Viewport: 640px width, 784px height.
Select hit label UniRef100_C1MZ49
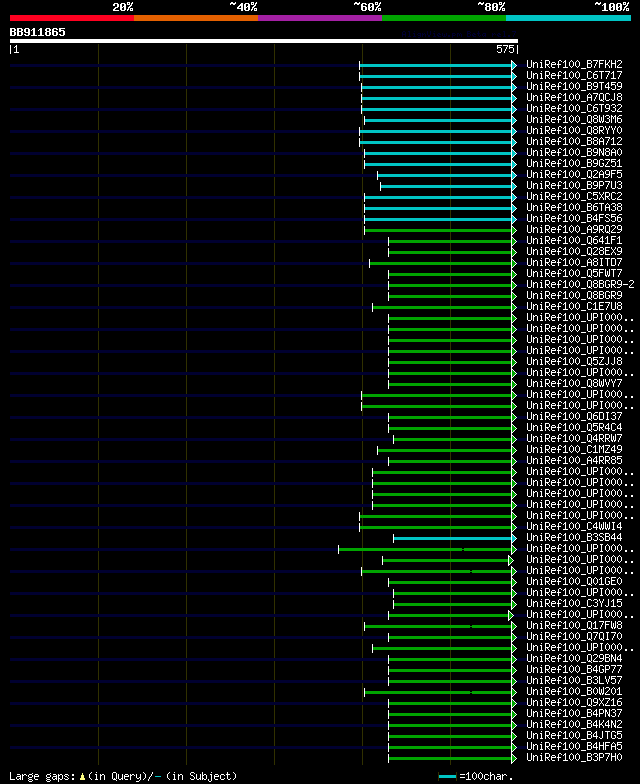pyautogui.click(x=574, y=450)
